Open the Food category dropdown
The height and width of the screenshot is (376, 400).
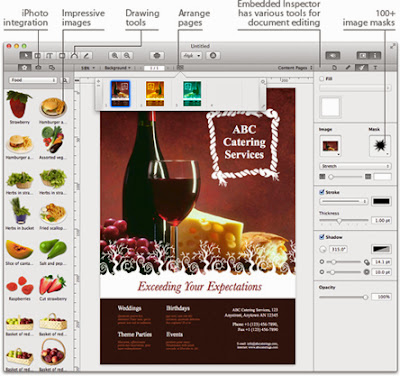(x=33, y=80)
